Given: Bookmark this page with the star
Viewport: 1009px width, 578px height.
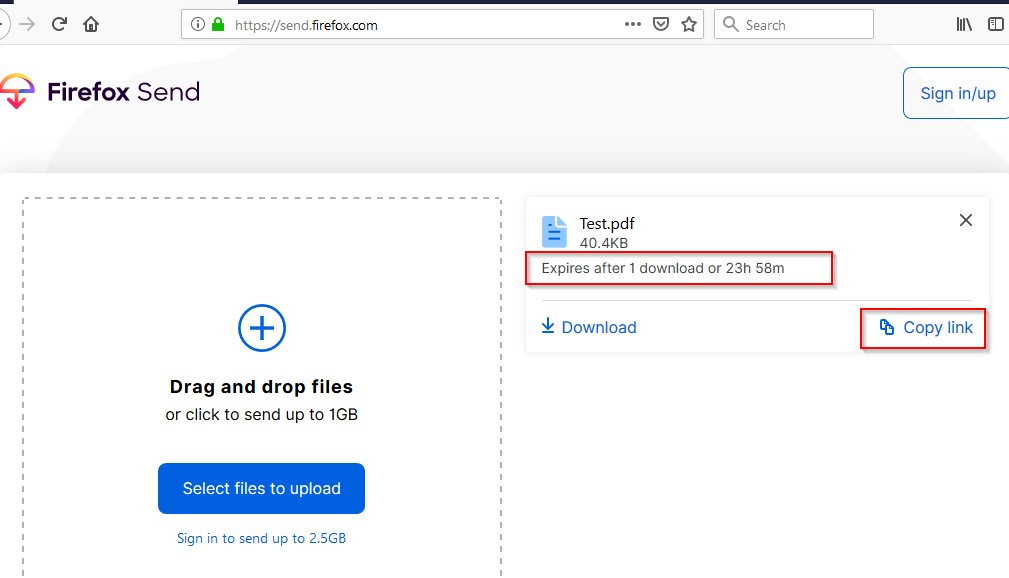Looking at the screenshot, I should (689, 25).
